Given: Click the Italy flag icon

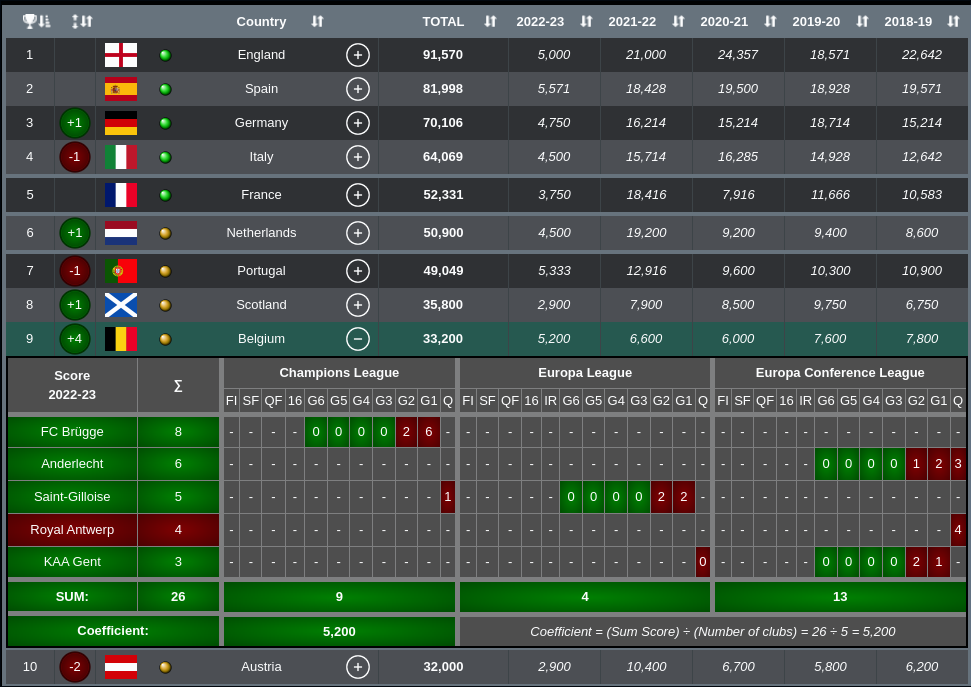Looking at the screenshot, I should (121, 157).
